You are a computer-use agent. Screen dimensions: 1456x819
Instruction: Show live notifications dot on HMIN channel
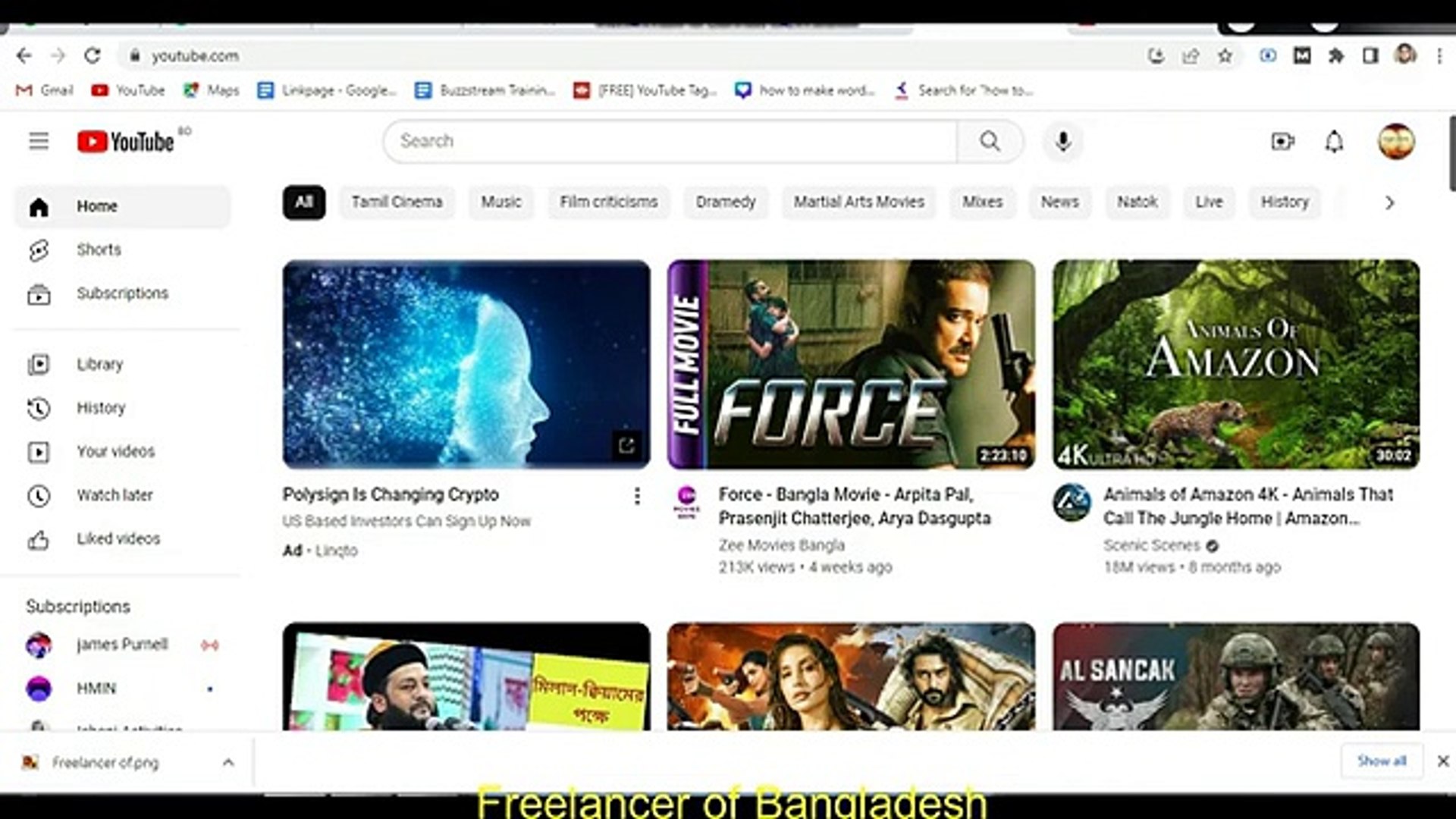click(x=210, y=689)
